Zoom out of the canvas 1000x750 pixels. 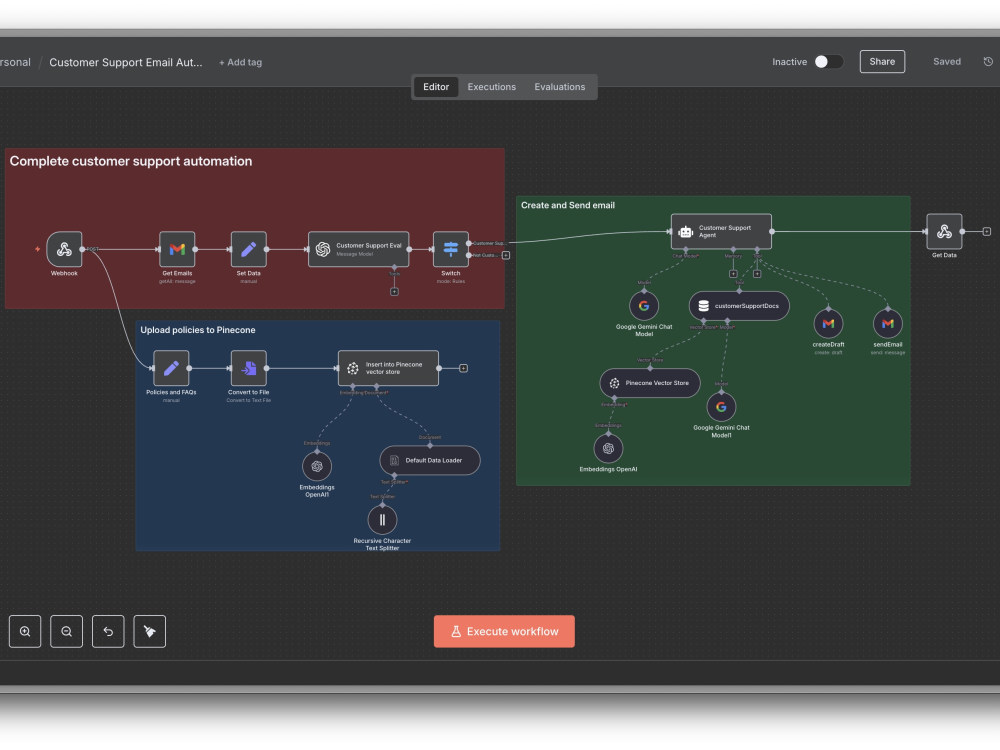[66, 631]
